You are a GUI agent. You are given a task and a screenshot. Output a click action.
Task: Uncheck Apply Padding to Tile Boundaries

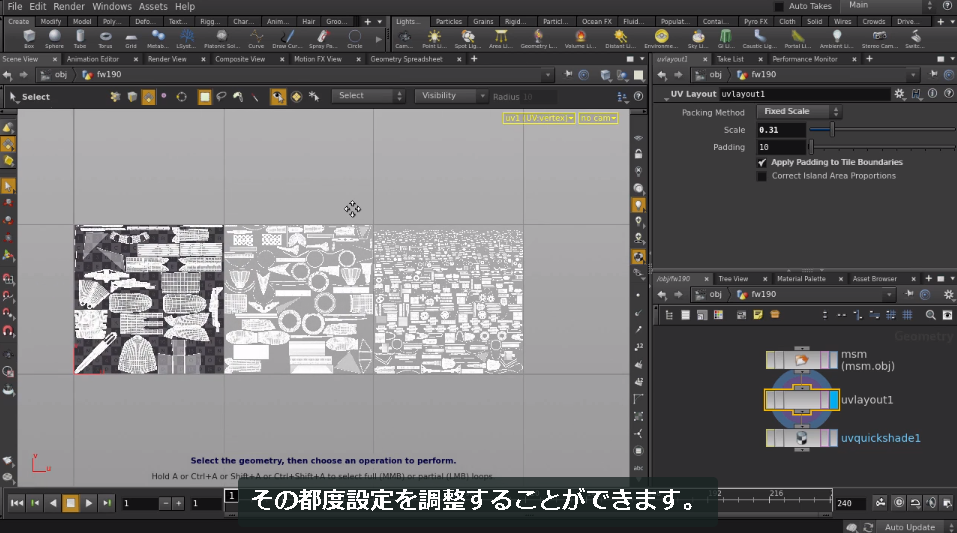tap(762, 162)
